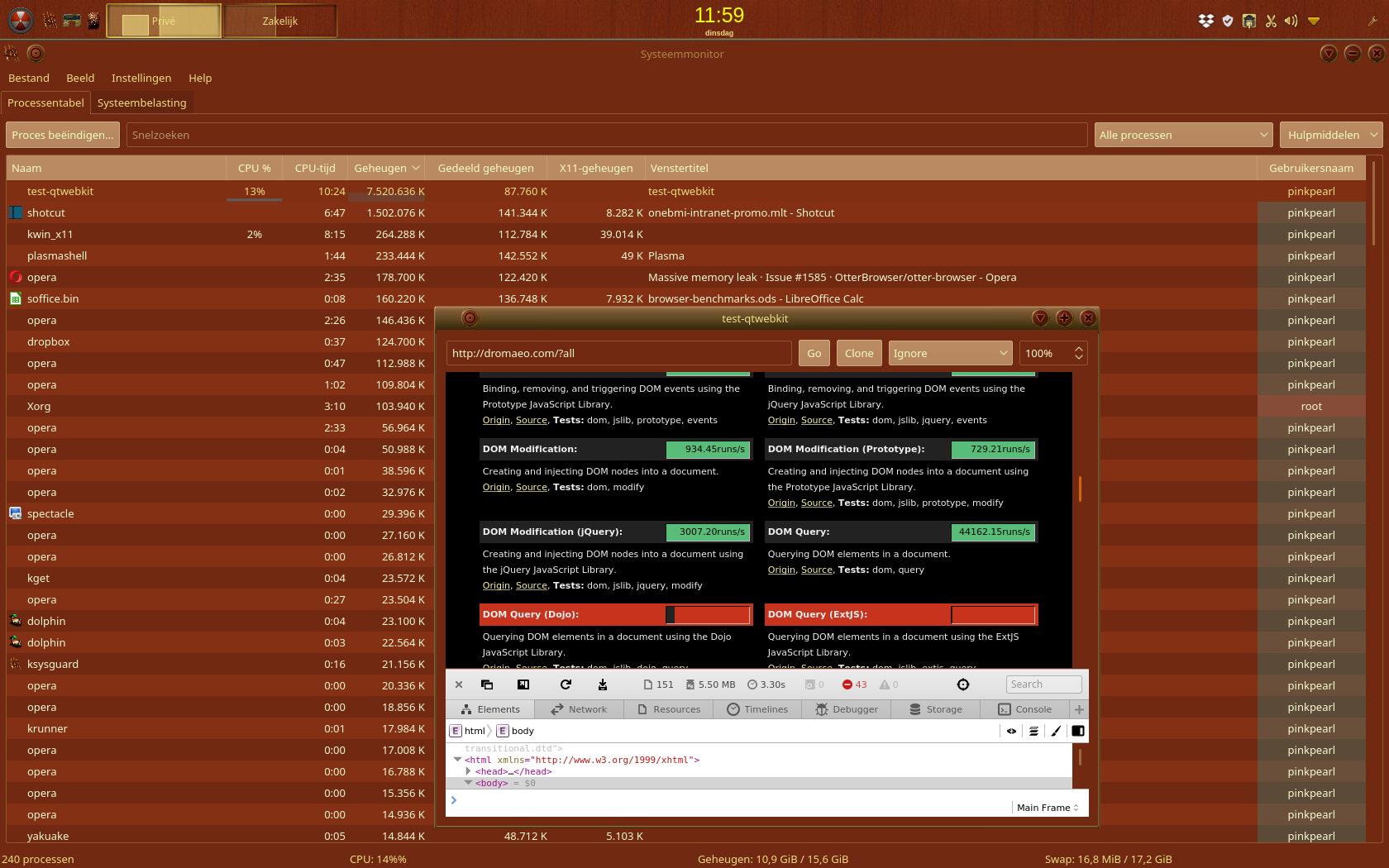Open the Beeld menu in Systeemmonitor
This screenshot has width=1389, height=868.
[80, 78]
